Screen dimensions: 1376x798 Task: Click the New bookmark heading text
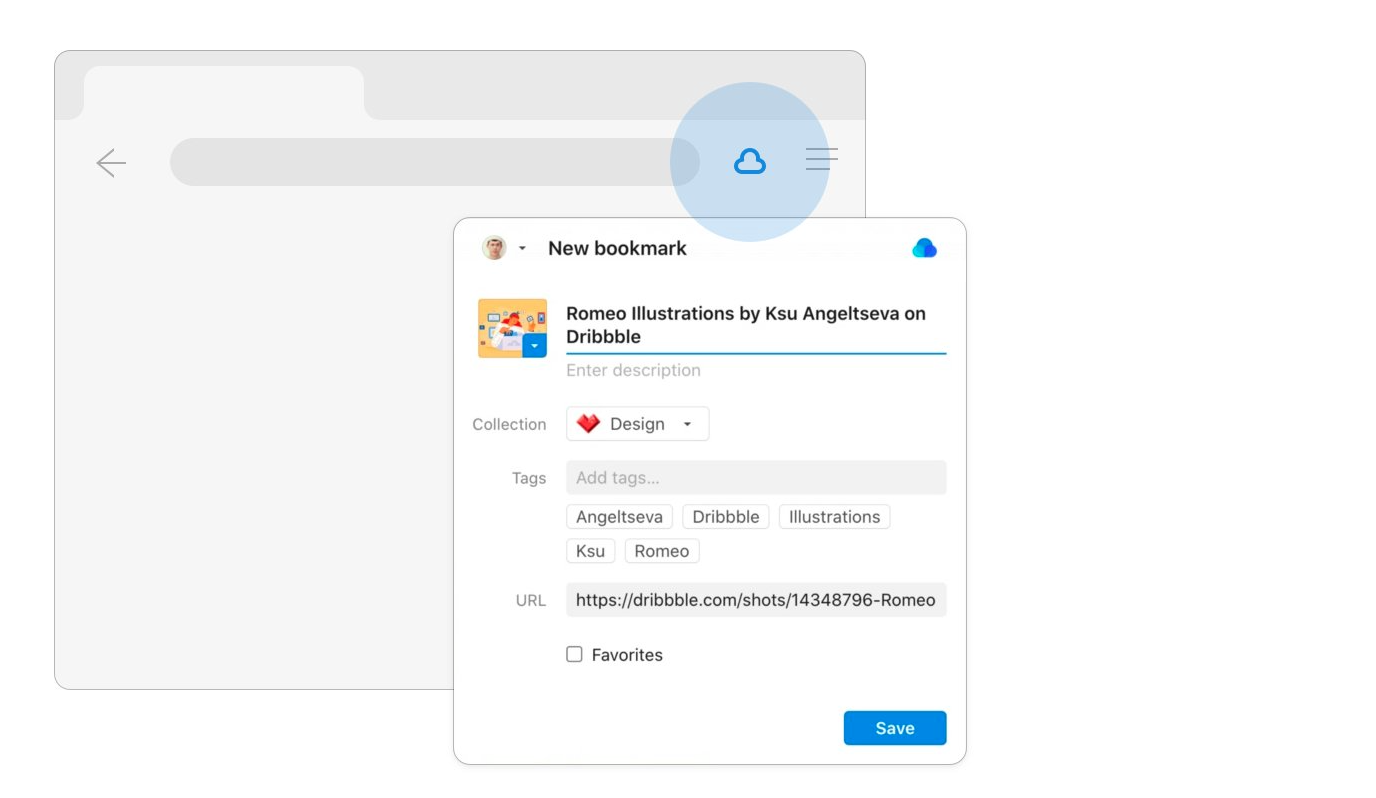pyautogui.click(x=617, y=248)
